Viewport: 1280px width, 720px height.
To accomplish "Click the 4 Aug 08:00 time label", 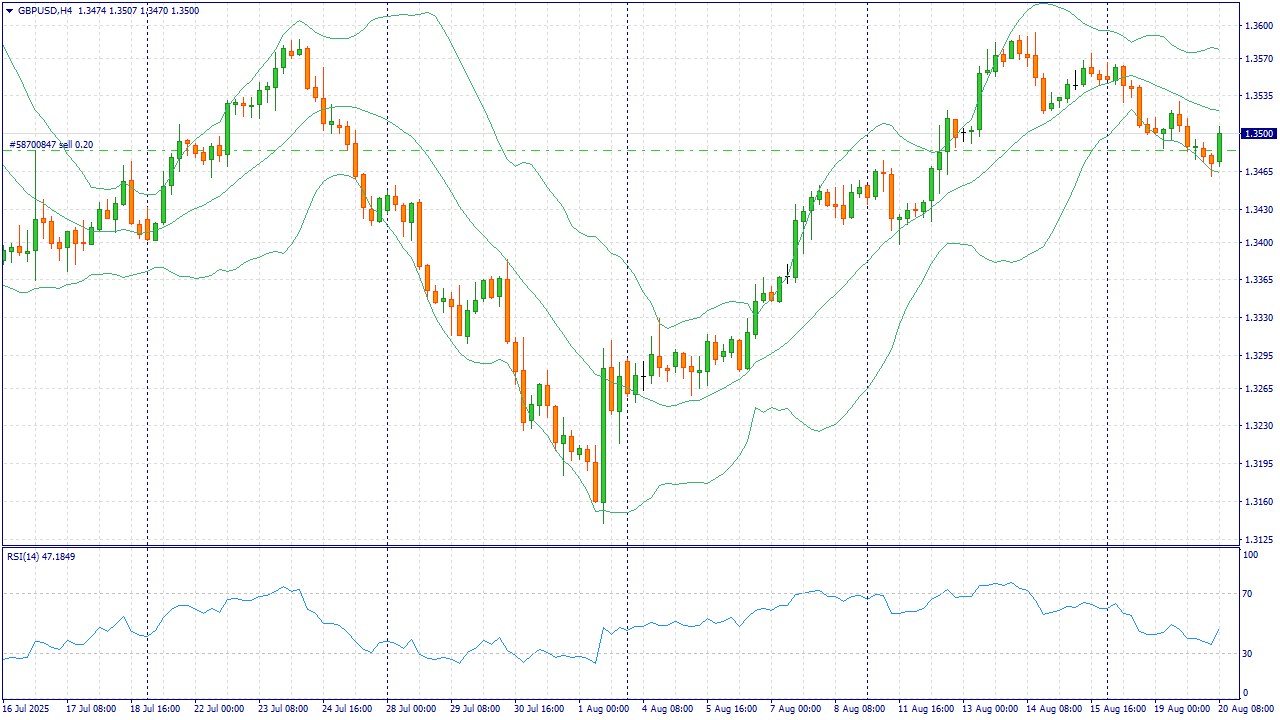I will pos(667,709).
